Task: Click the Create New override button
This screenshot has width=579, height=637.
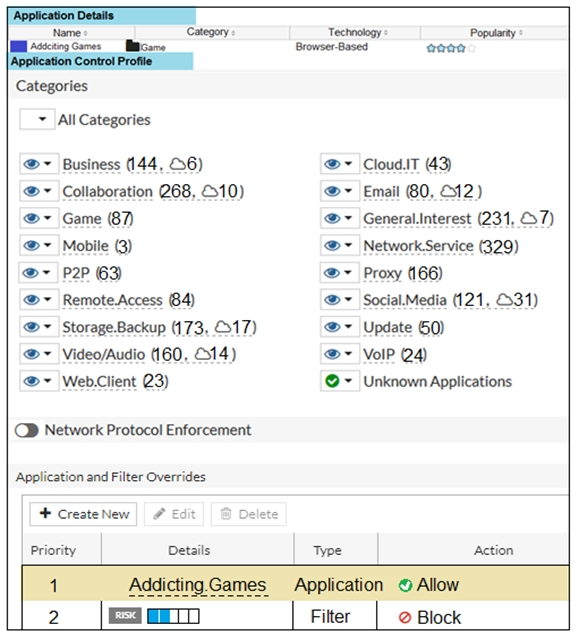Action: point(83,514)
